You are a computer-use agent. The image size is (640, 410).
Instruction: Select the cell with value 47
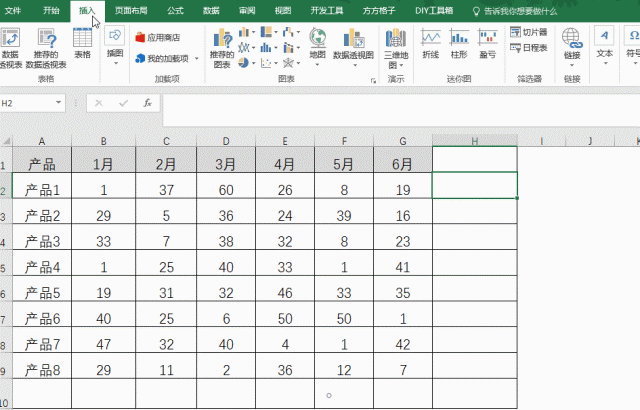(x=103, y=340)
